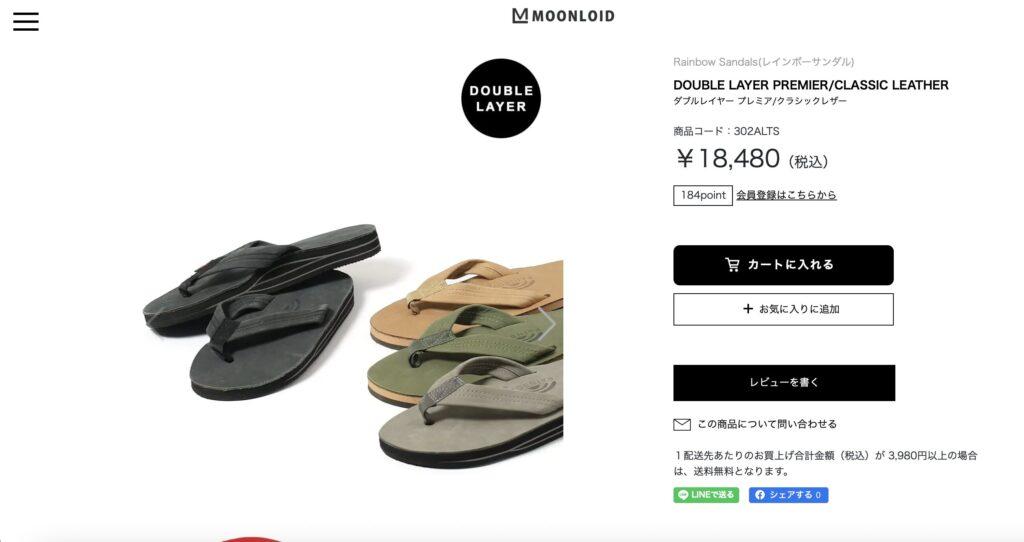
Task: Click the MOONLOID logo
Action: [x=563, y=16]
